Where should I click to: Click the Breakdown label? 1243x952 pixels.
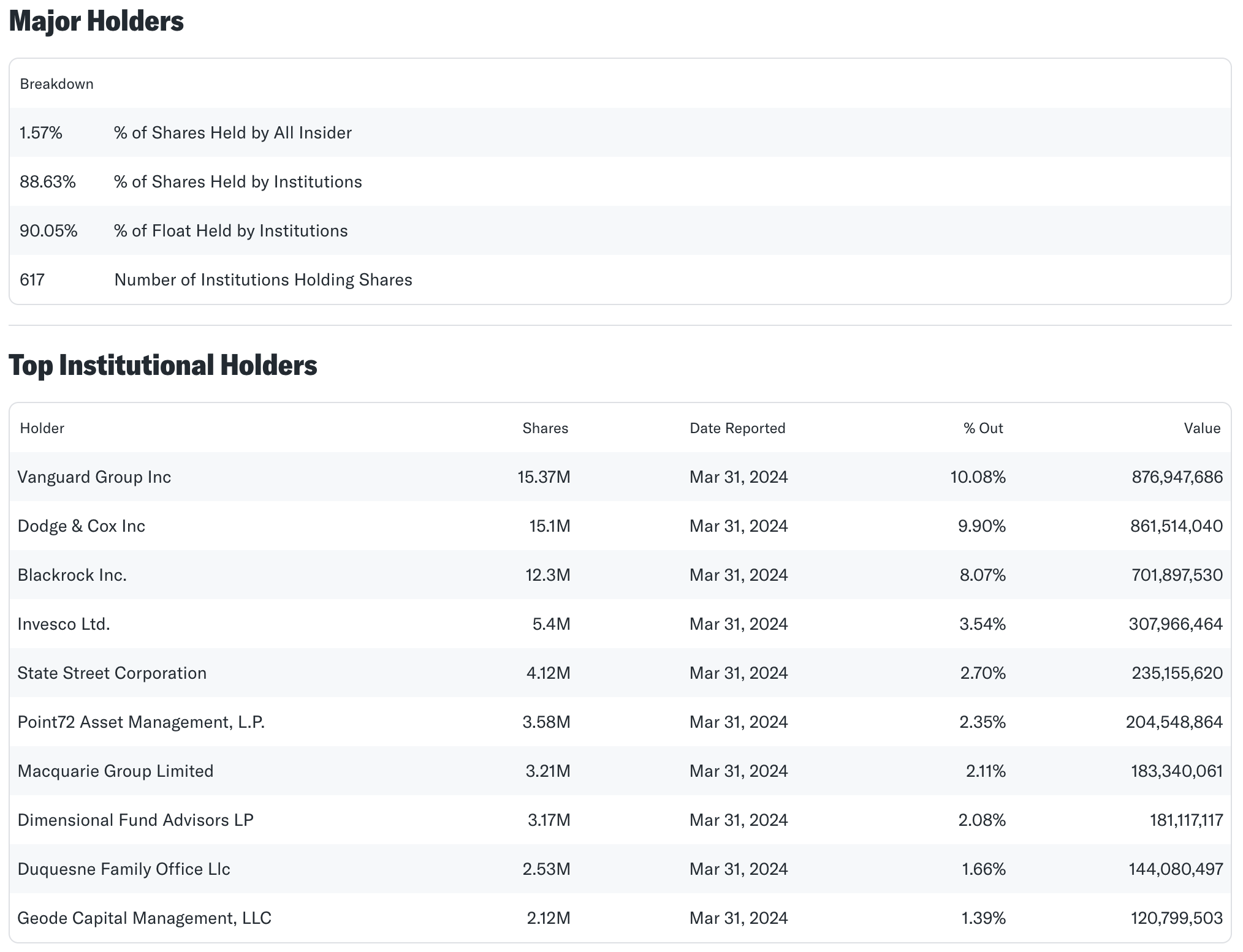pos(56,84)
